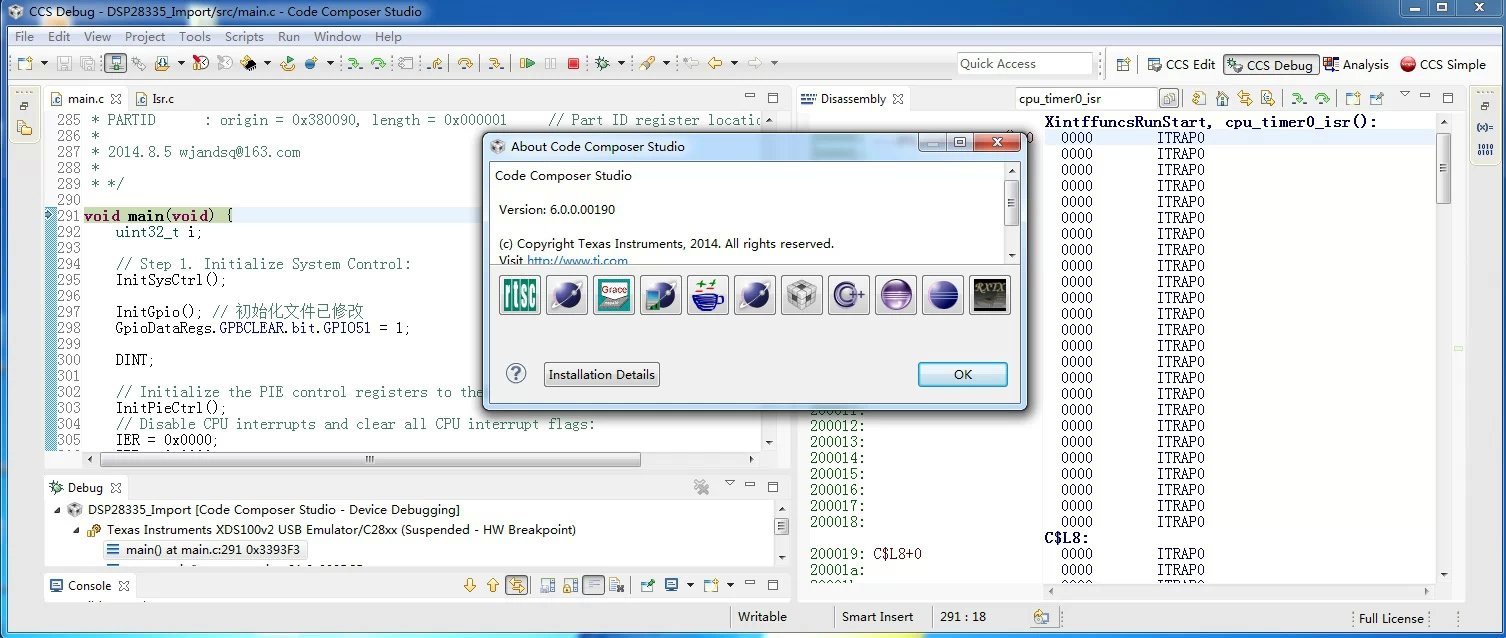Click the Show Next Error down-arrow in Console
Viewport: 1506px width, 638px height.
tap(470, 585)
